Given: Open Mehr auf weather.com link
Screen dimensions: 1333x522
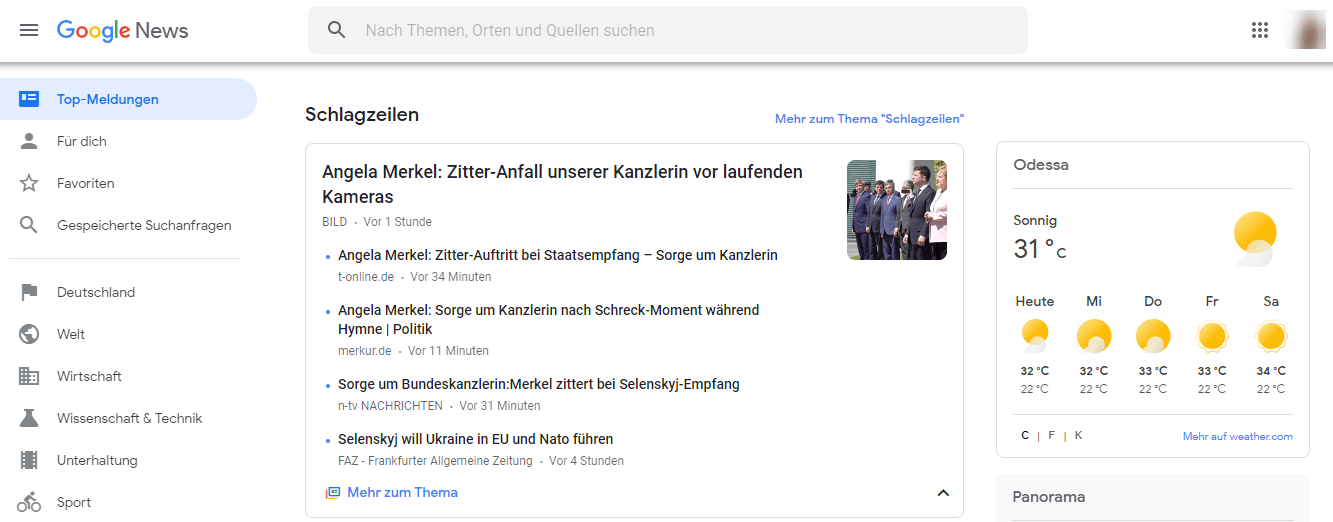Looking at the screenshot, I should [x=1237, y=436].
